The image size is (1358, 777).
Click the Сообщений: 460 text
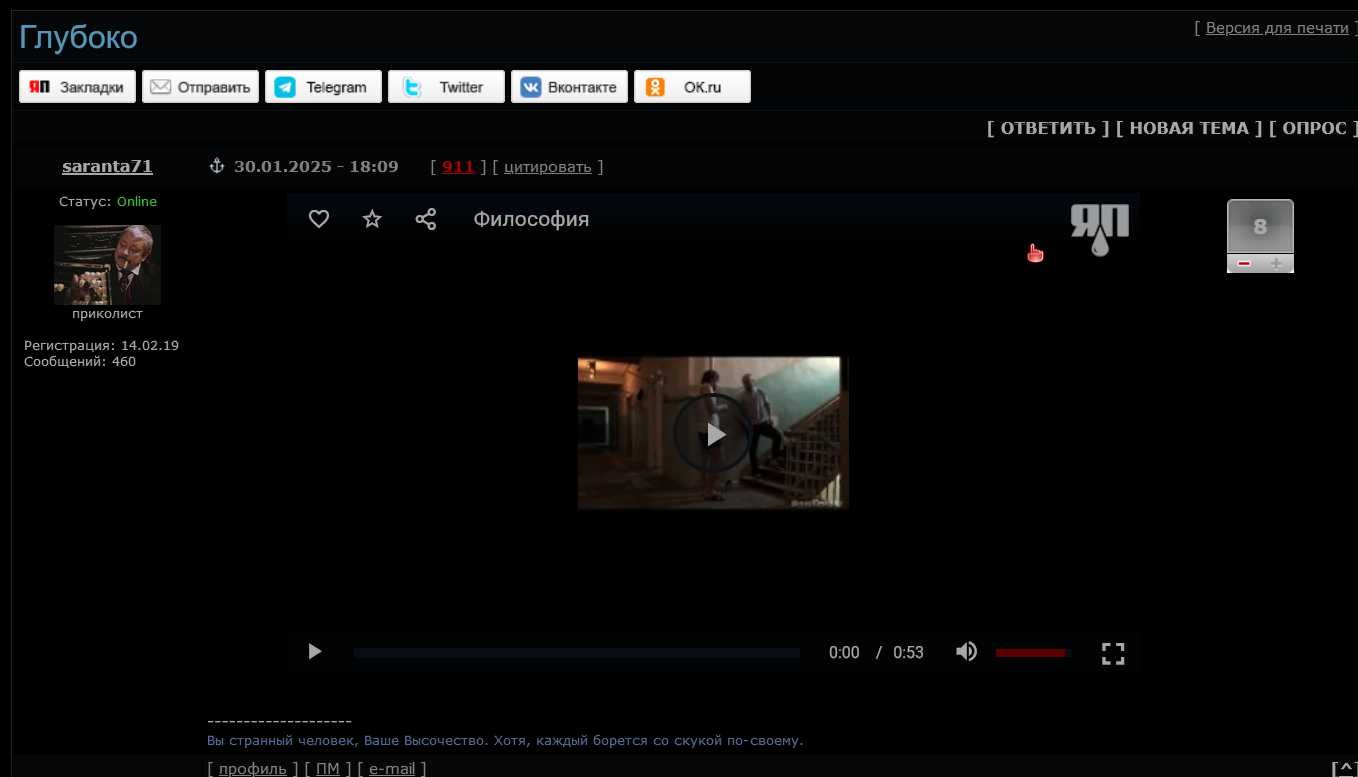click(80, 361)
